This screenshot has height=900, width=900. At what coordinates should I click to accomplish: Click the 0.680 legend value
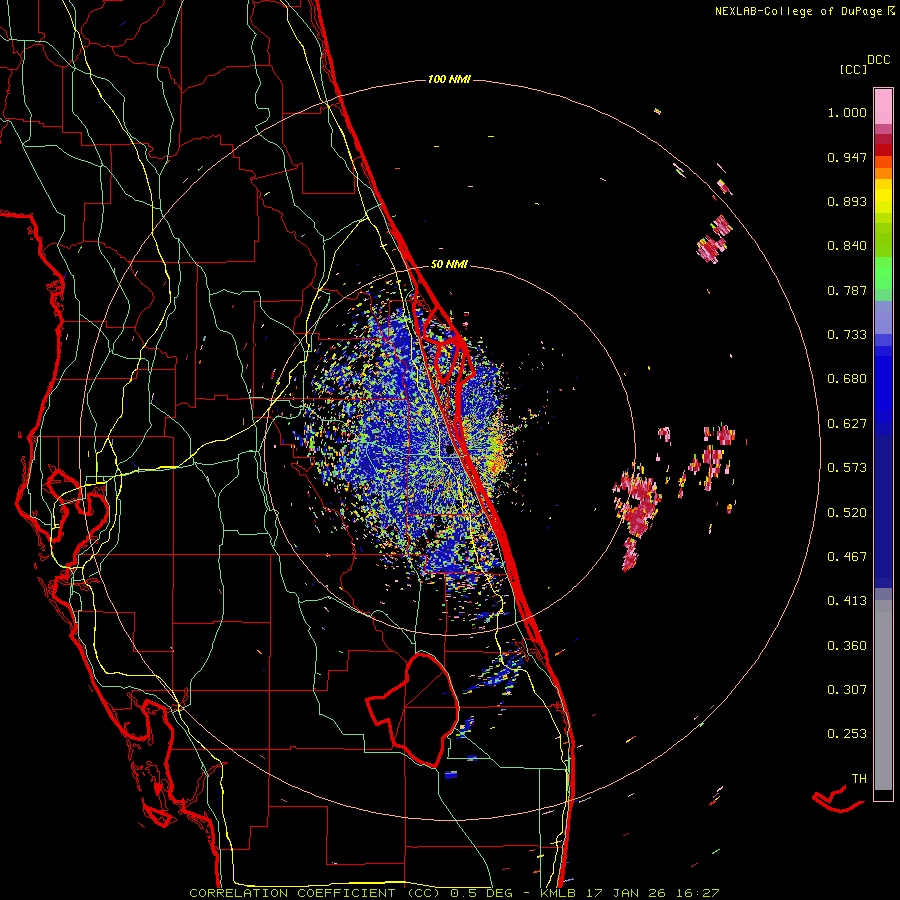[847, 379]
